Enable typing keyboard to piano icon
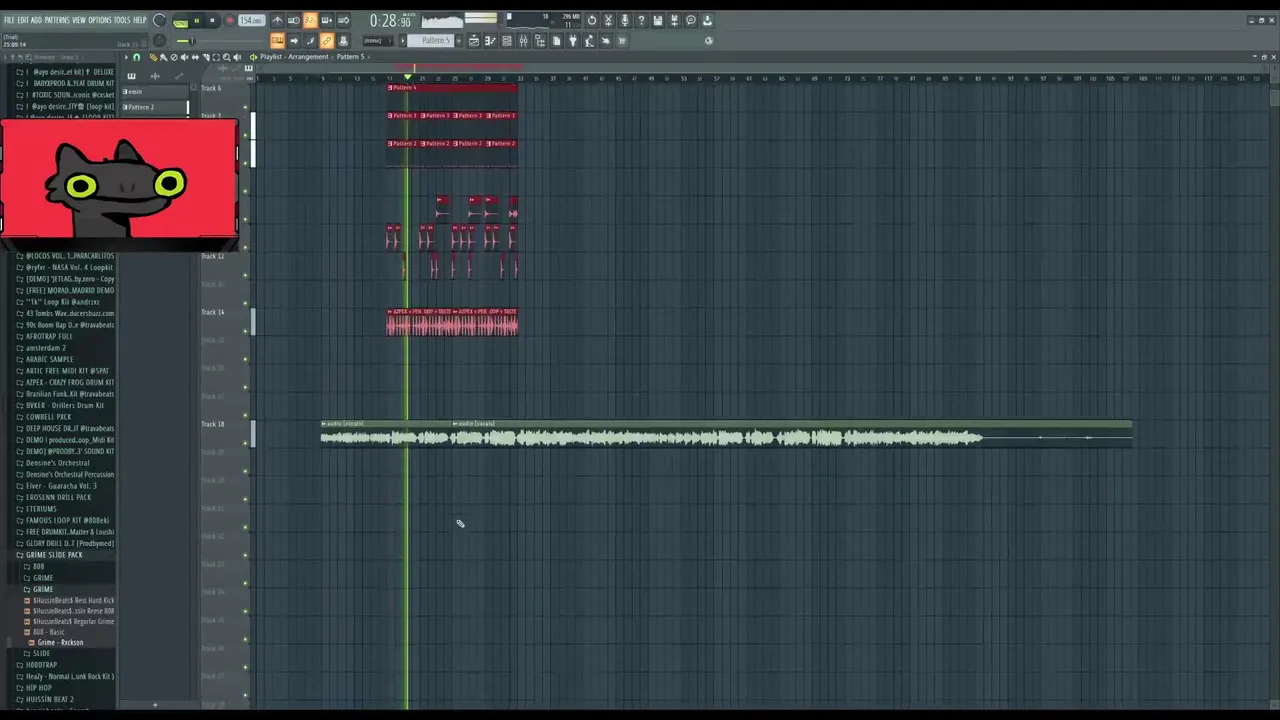 (277, 41)
